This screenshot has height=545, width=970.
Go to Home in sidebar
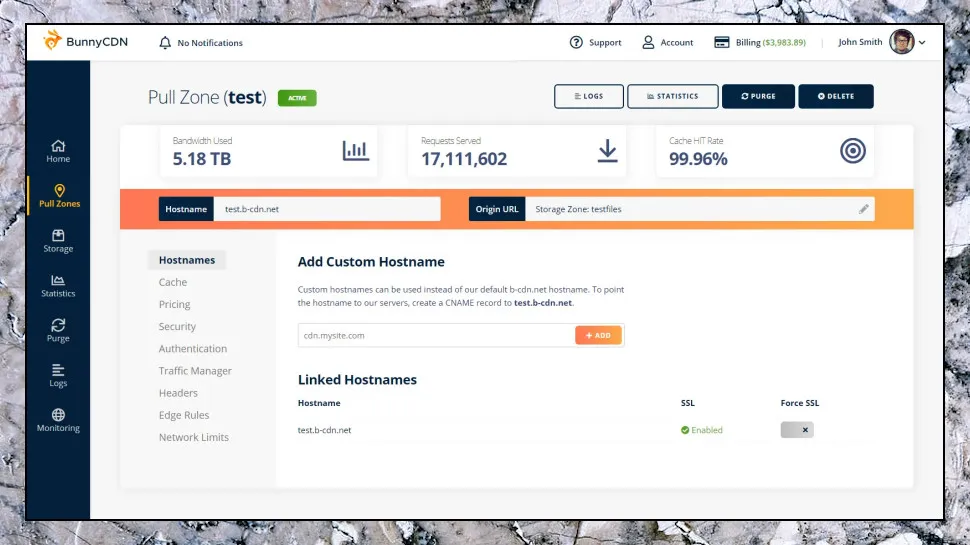tap(58, 152)
